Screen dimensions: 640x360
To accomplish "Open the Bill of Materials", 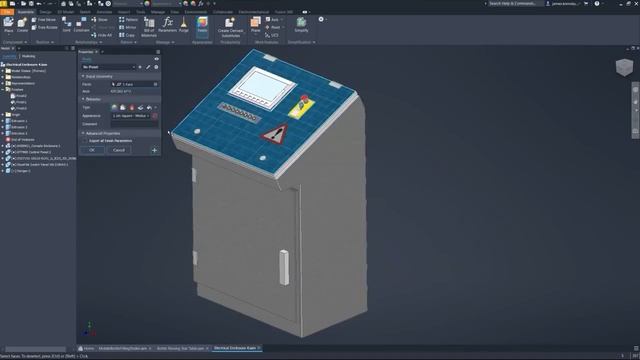I will [x=149, y=27].
